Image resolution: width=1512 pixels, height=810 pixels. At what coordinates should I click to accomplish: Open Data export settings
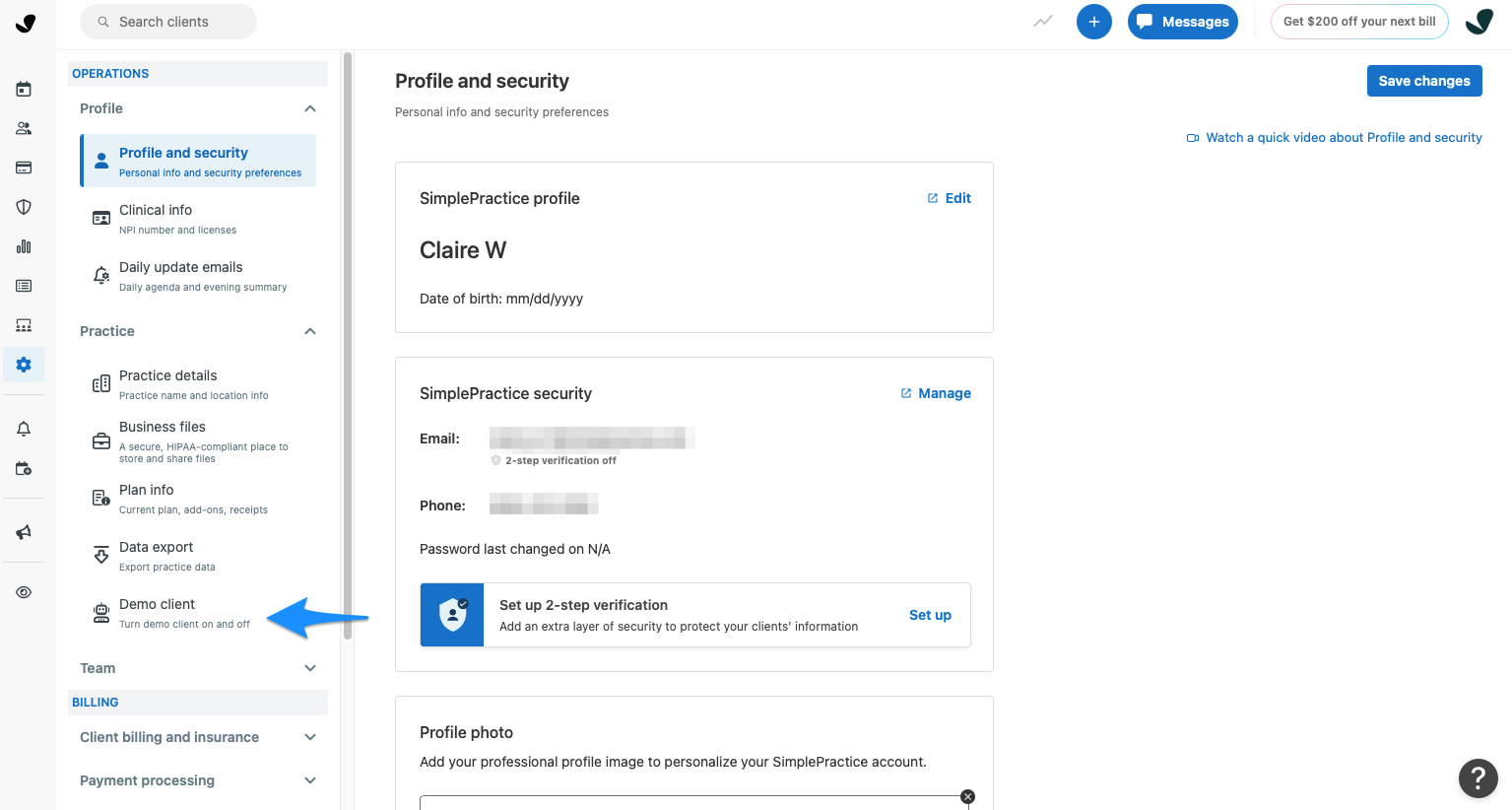coord(198,556)
